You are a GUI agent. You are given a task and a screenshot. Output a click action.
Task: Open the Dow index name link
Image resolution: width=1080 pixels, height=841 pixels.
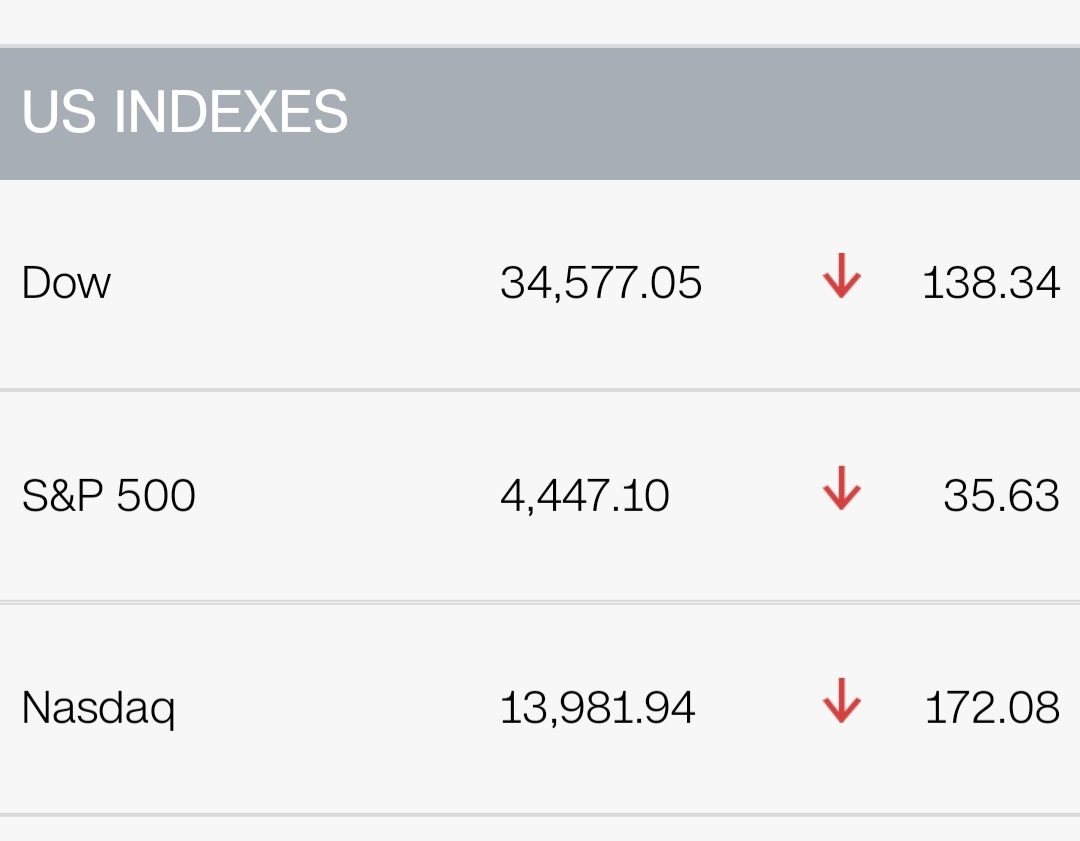pos(66,283)
